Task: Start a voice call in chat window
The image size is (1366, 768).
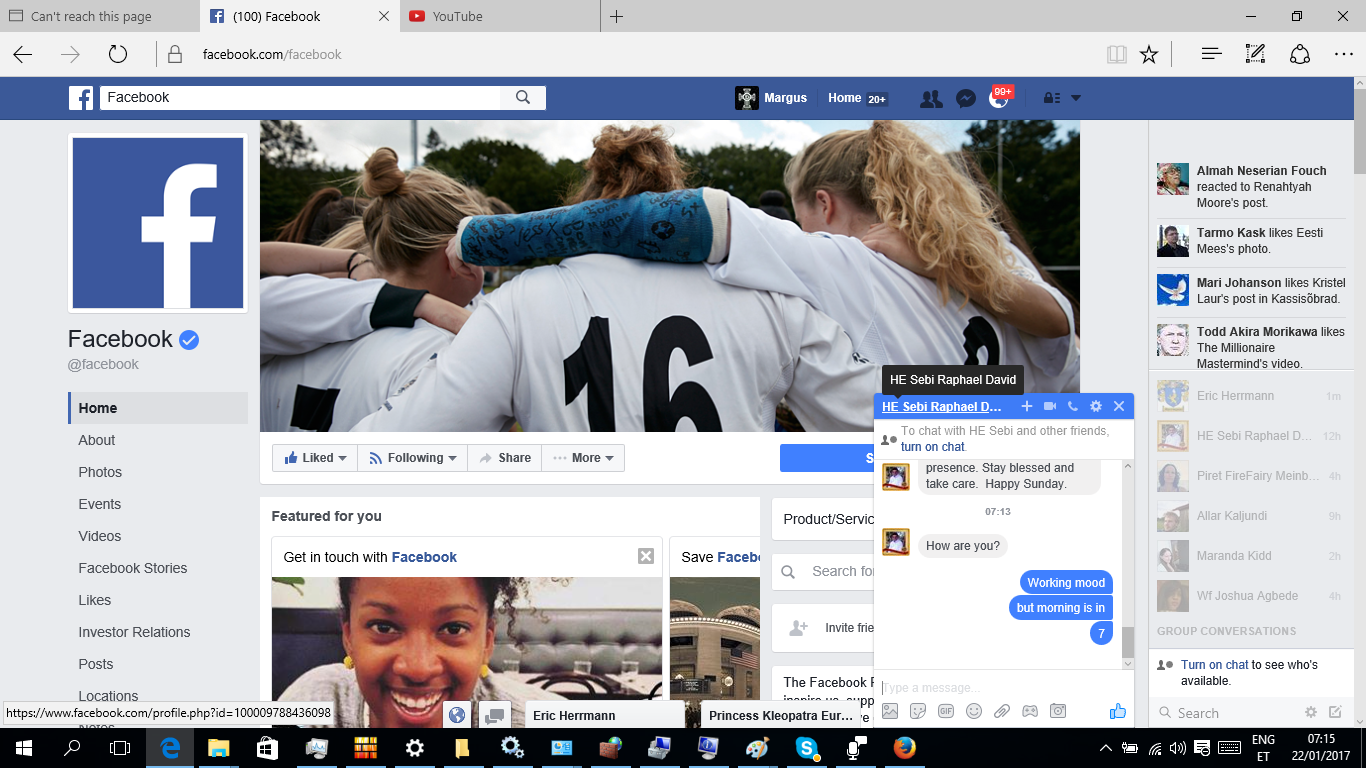Action: coord(1073,406)
